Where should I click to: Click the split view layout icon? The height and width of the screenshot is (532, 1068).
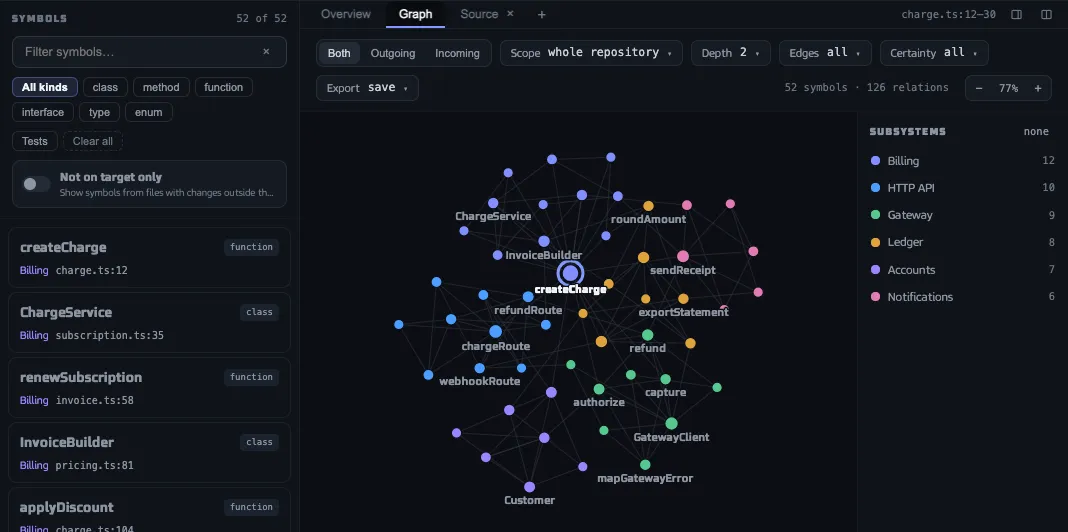click(x=1047, y=14)
